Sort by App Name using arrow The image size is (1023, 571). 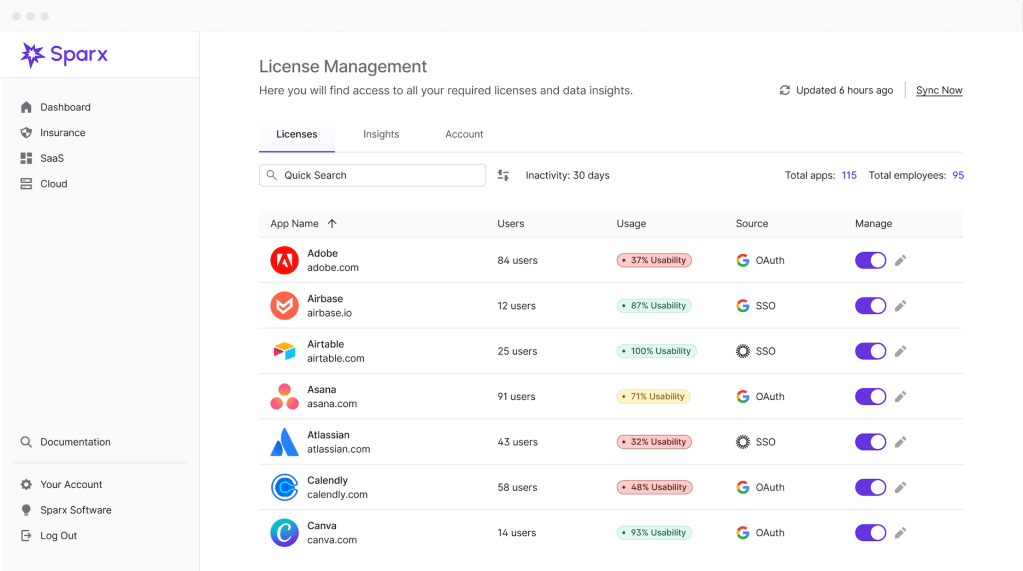tap(332, 224)
